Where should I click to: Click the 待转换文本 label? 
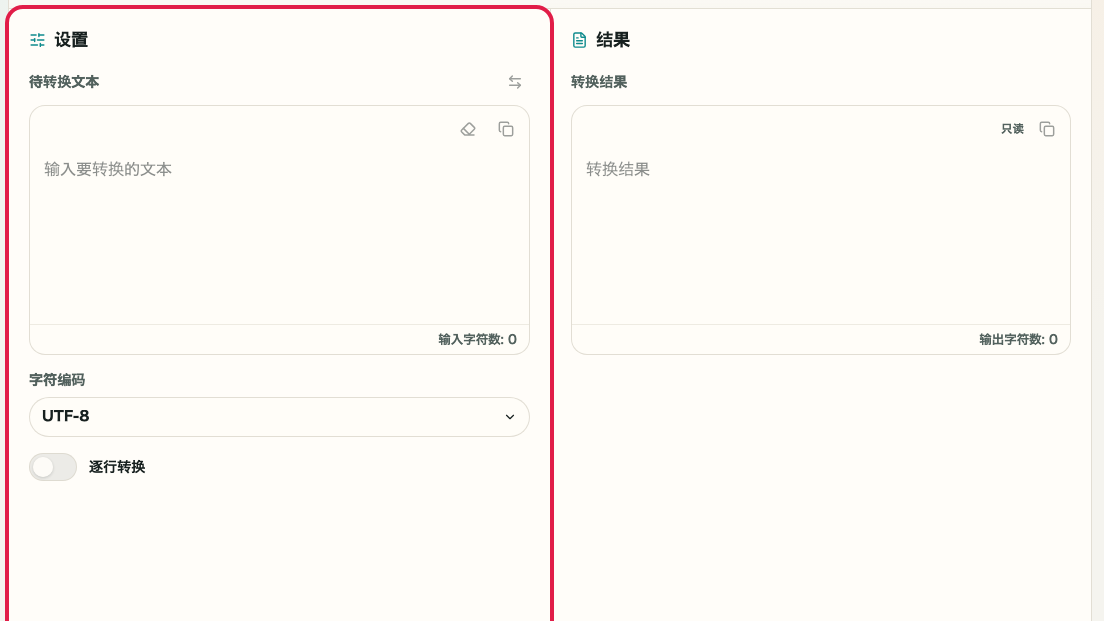click(64, 82)
